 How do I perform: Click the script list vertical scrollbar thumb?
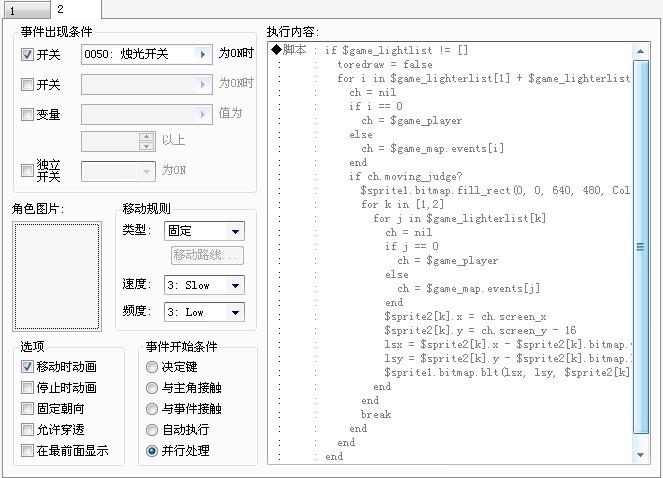tap(641, 247)
